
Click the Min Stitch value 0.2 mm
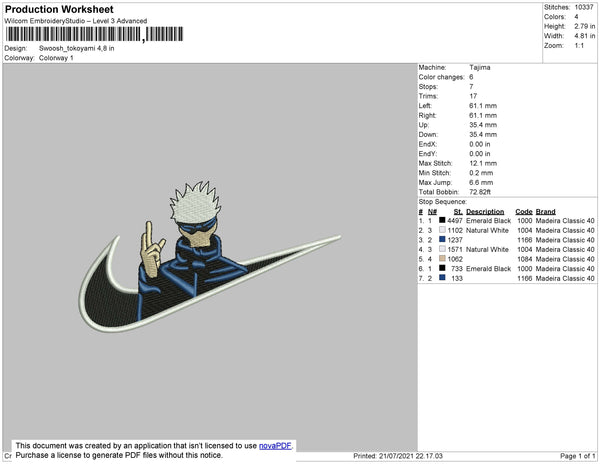point(481,173)
